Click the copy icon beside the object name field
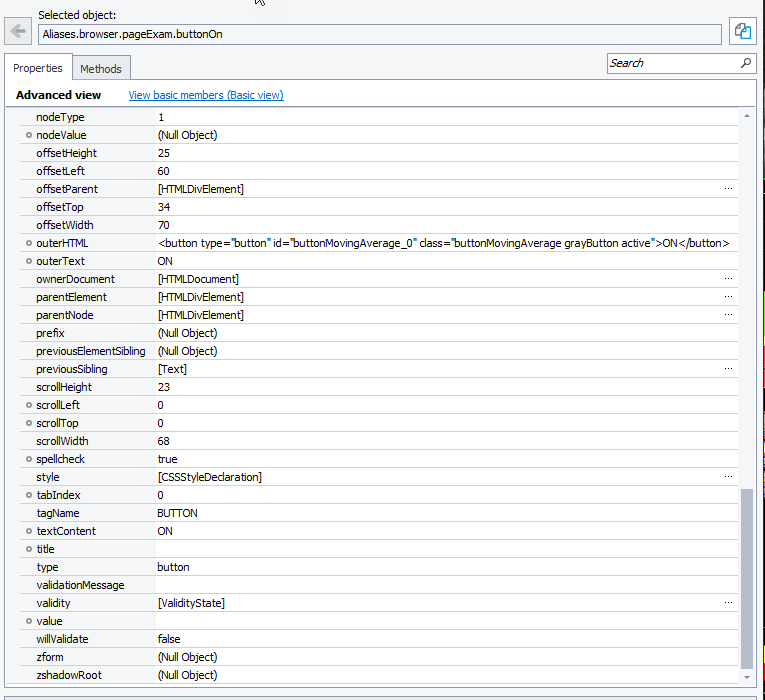This screenshot has width=765, height=700. (743, 32)
